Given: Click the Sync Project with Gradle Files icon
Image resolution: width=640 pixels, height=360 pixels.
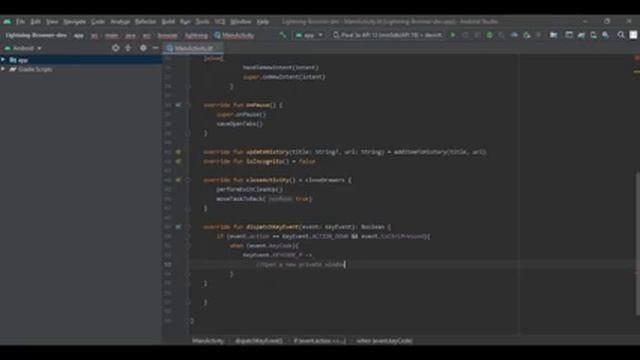Looking at the screenshot, I should (581, 36).
